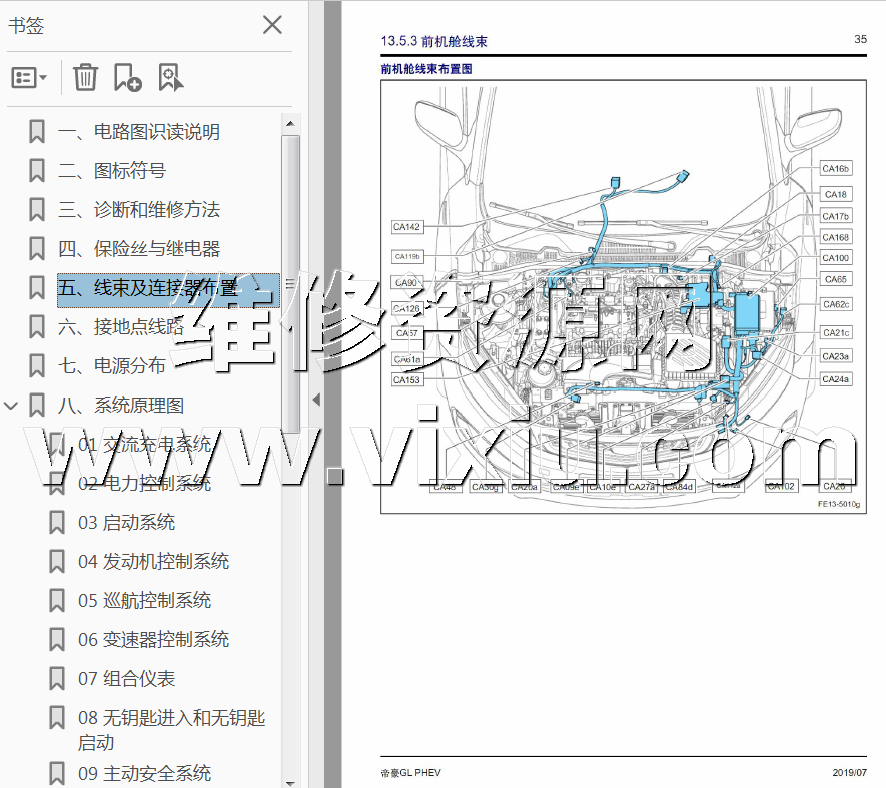
Task: Select bookmark 04 发动机控制系统
Action: pos(153,561)
